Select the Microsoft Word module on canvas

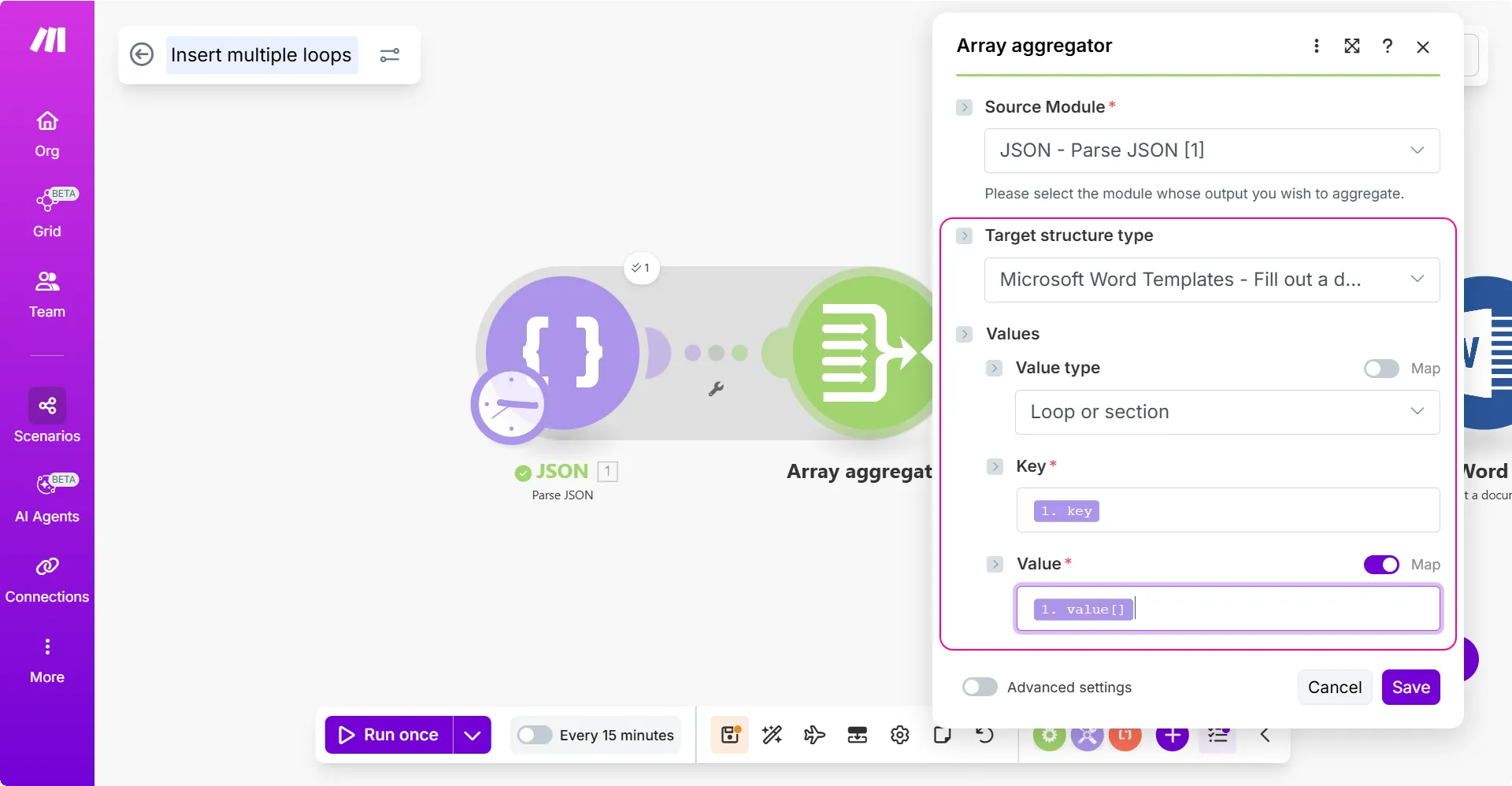click(1487, 353)
